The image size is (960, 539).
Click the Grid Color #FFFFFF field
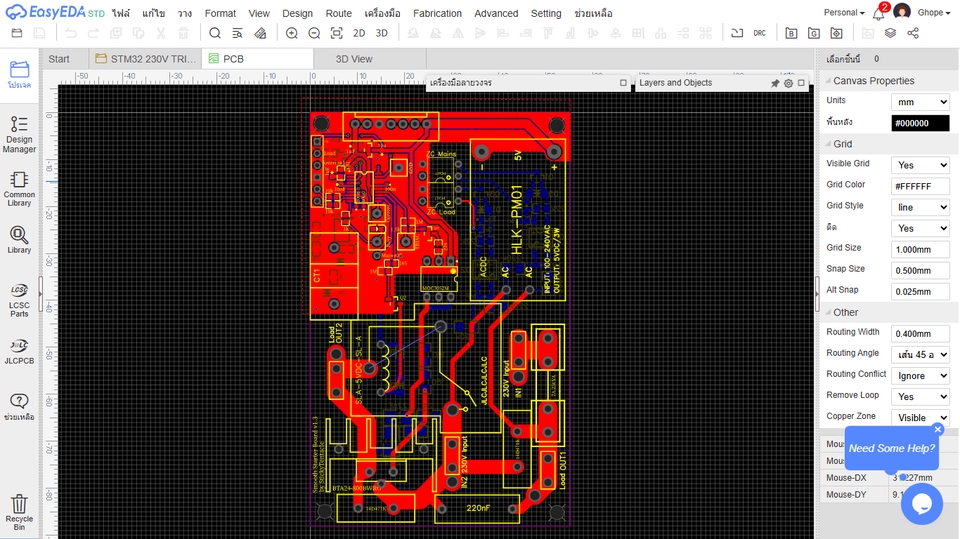(x=920, y=186)
